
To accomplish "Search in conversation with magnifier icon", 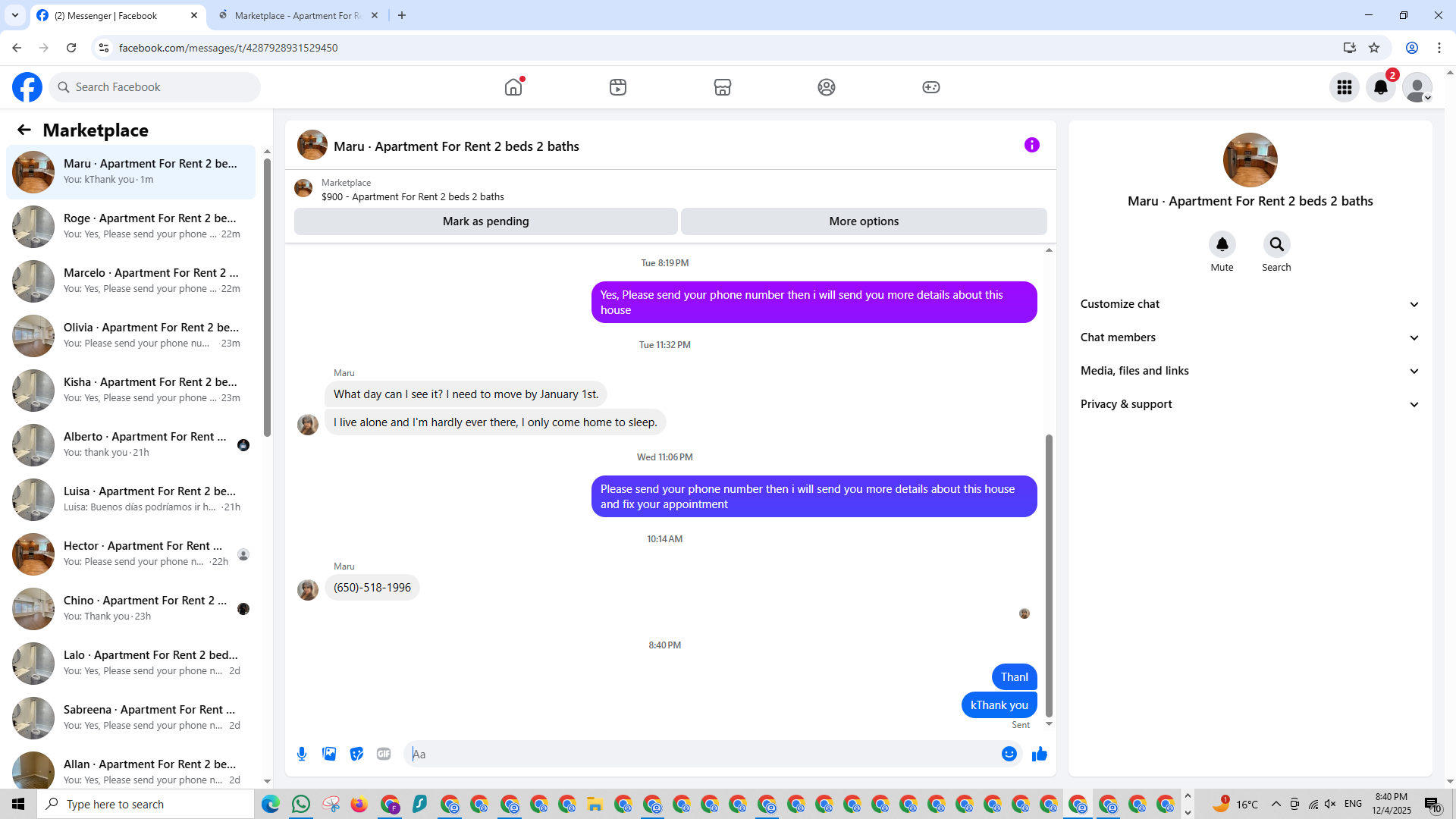I will click(1276, 244).
